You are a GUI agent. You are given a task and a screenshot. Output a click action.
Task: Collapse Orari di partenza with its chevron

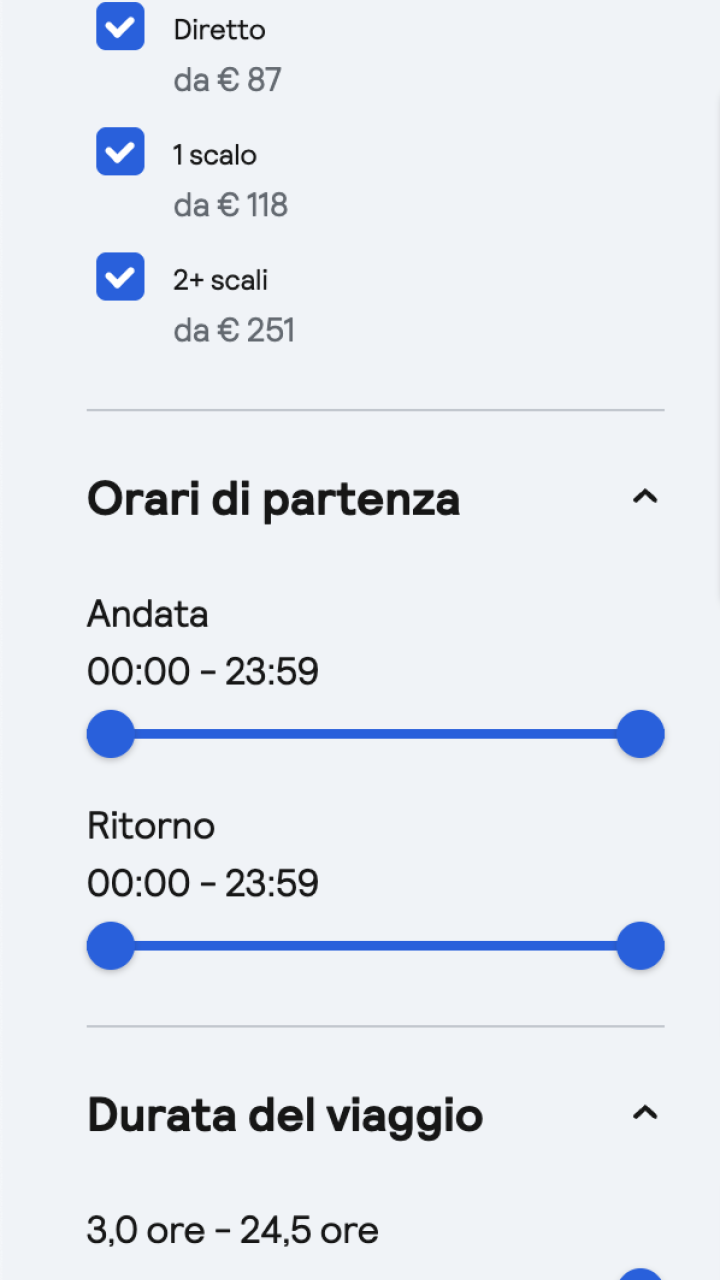click(646, 497)
